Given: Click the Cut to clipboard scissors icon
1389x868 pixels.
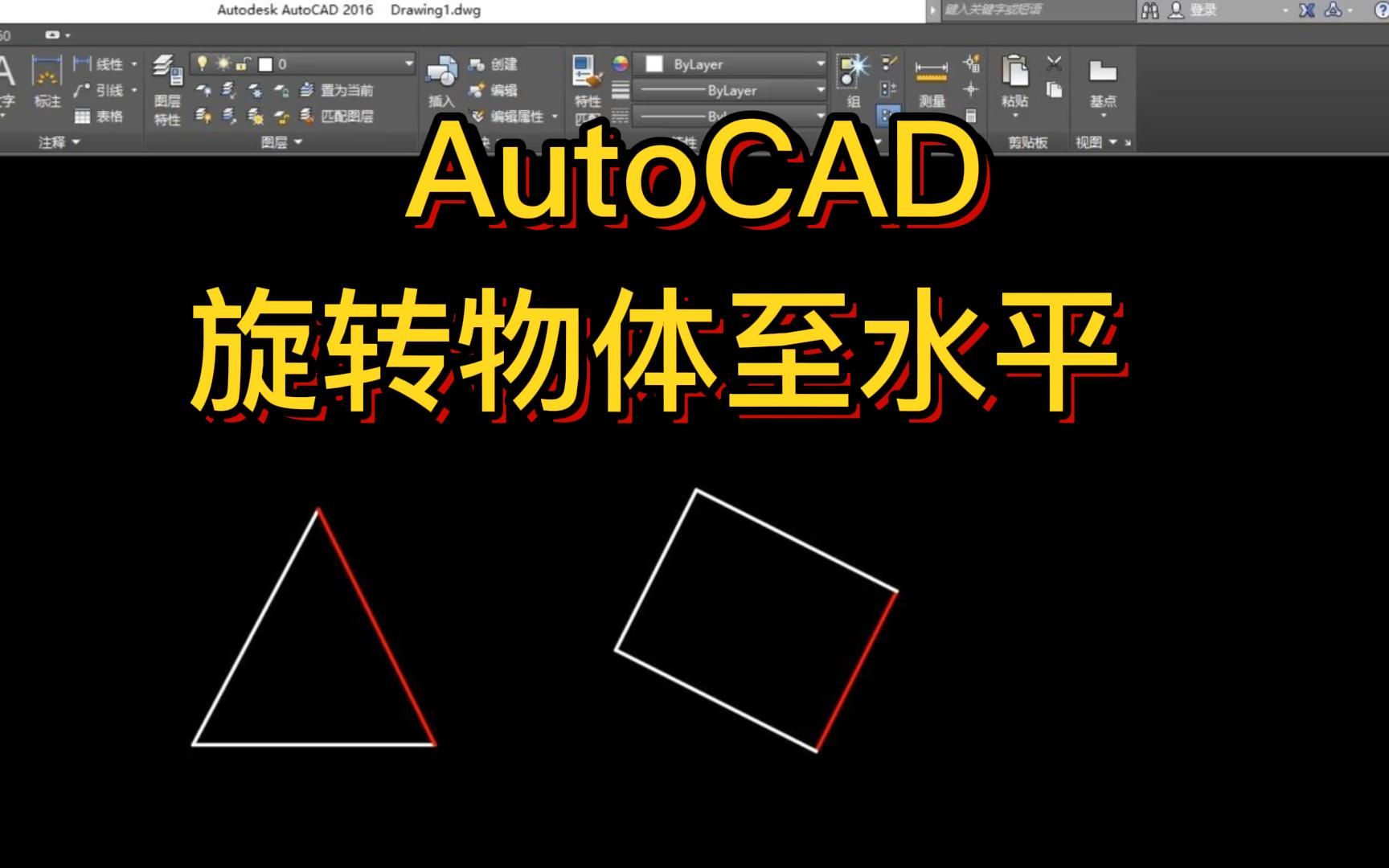Looking at the screenshot, I should coord(1055,63).
